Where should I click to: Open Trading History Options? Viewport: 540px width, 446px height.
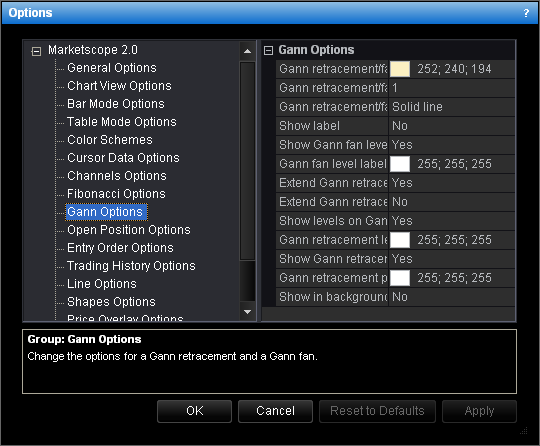131,266
